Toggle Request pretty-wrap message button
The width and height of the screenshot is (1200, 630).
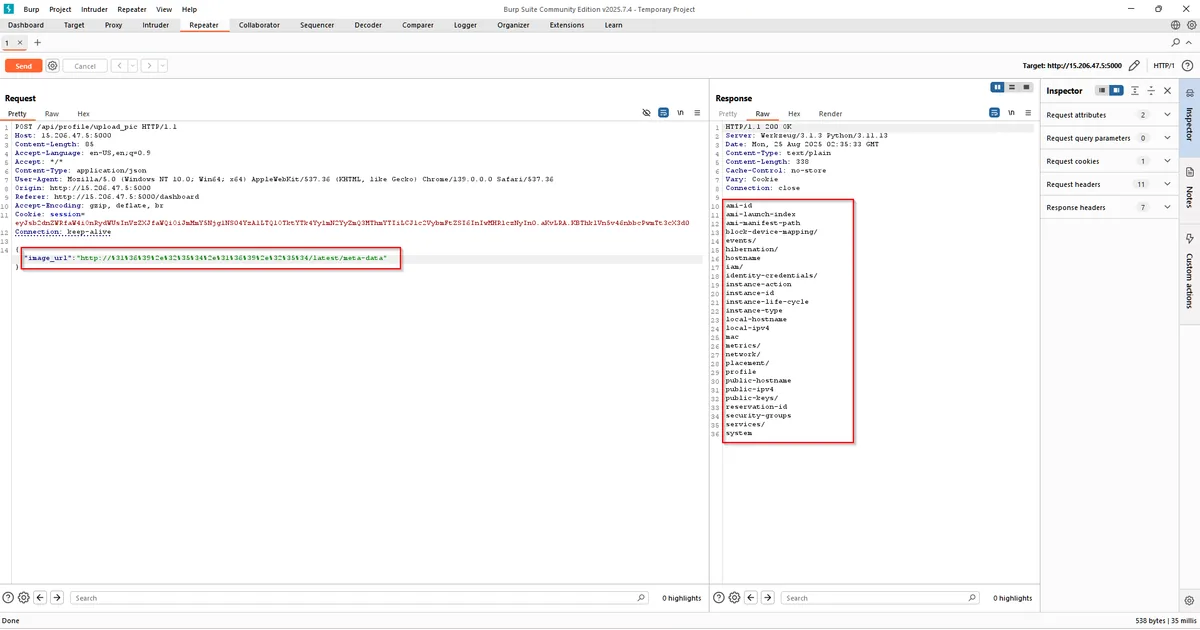663,114
